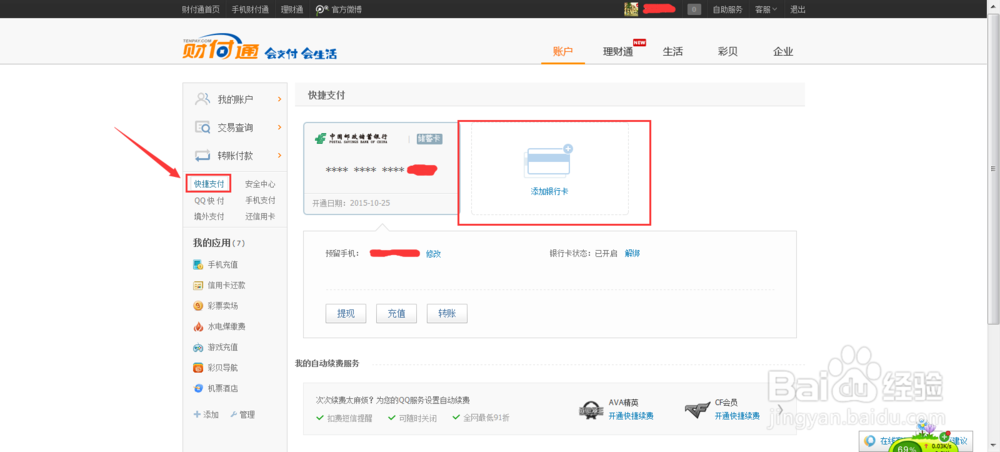Click the 官方微博 Weibo icon
Image resolution: width=1000 pixels, height=452 pixels.
point(322,10)
